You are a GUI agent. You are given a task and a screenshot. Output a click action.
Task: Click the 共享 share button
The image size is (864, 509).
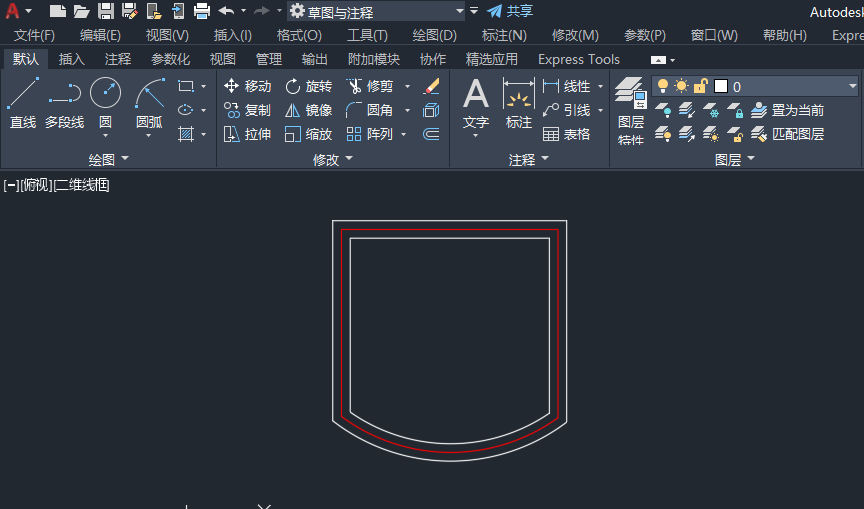(x=510, y=11)
